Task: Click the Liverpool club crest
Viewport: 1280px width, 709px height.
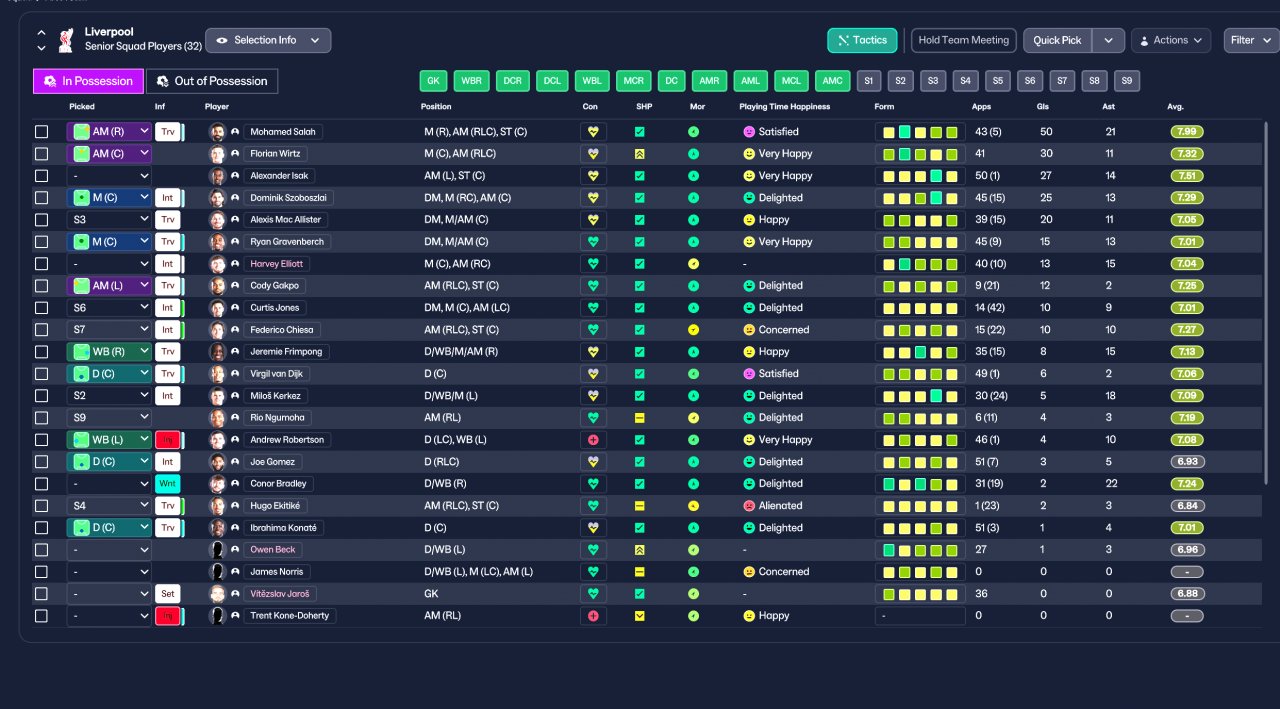Action: (x=66, y=40)
